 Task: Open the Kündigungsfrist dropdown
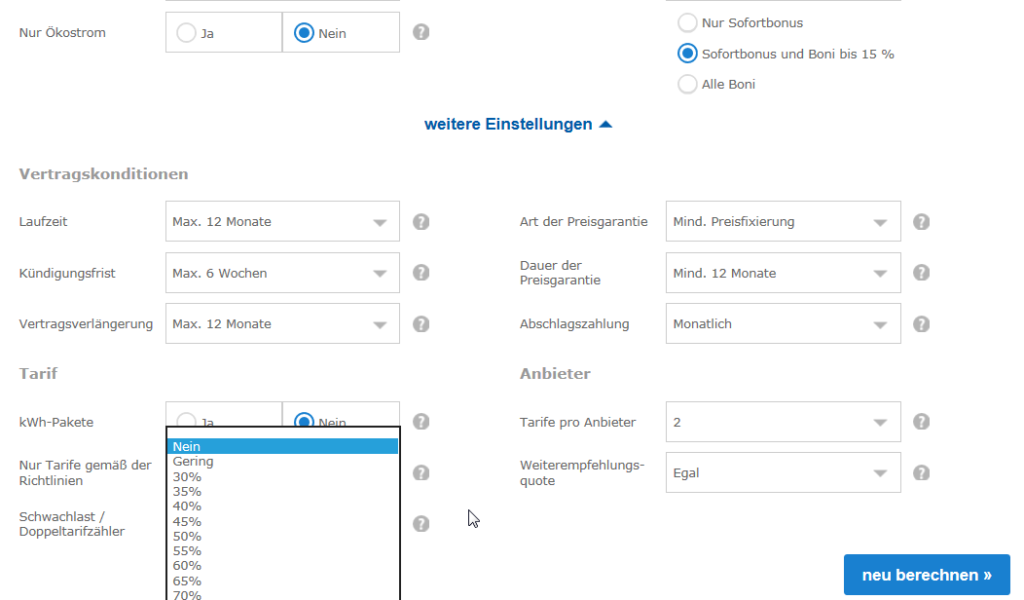click(282, 273)
